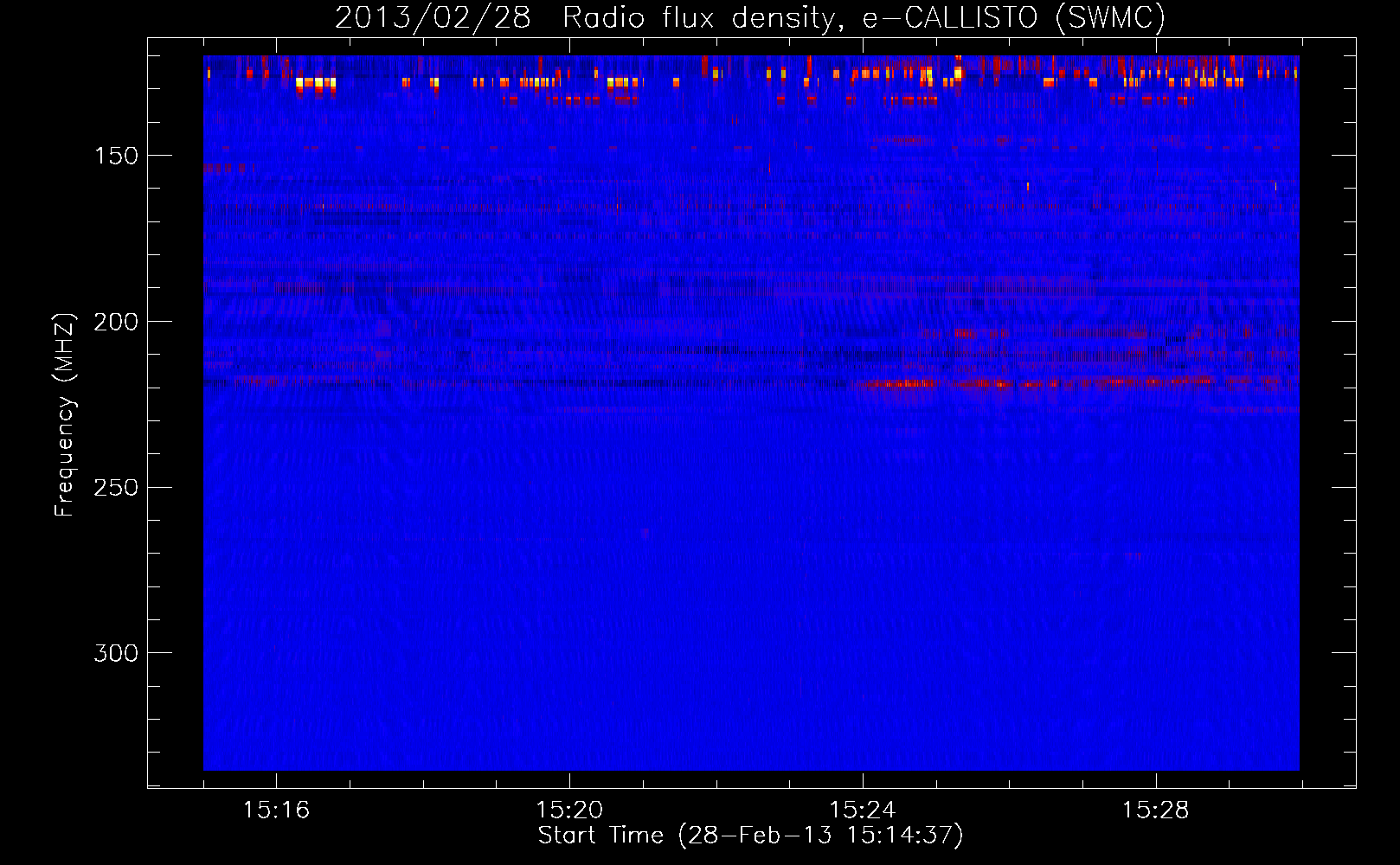
Task: Select the 'e-CALLISTO (SWMC)' title text
Action: click(x=1014, y=17)
